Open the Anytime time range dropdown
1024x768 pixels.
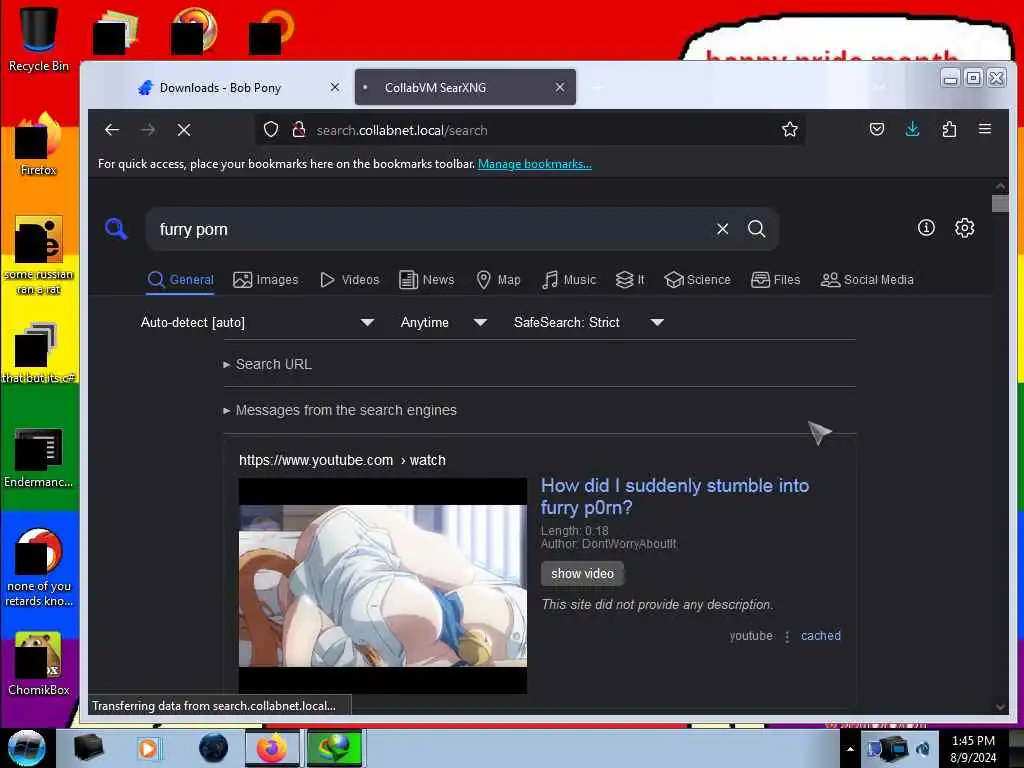click(x=443, y=323)
